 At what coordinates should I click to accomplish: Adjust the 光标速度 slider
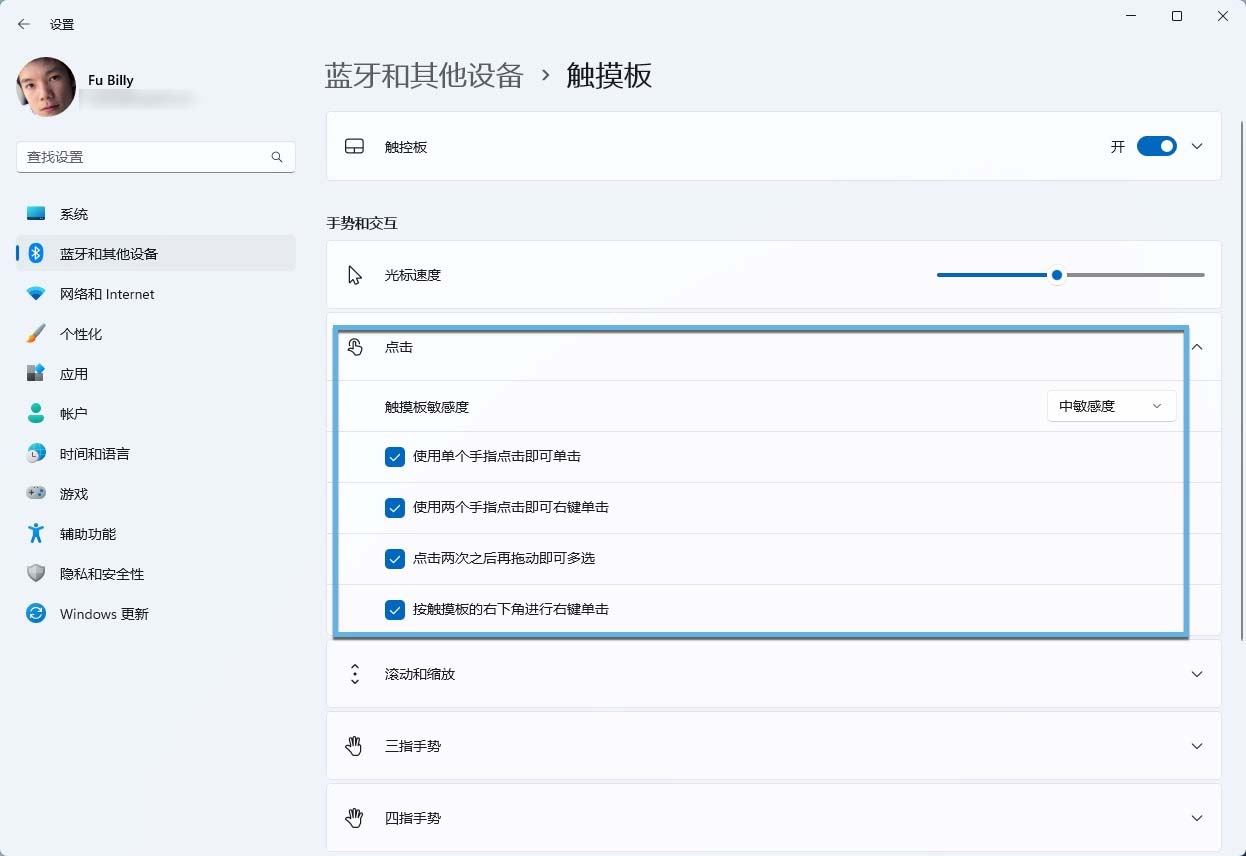pos(1056,274)
